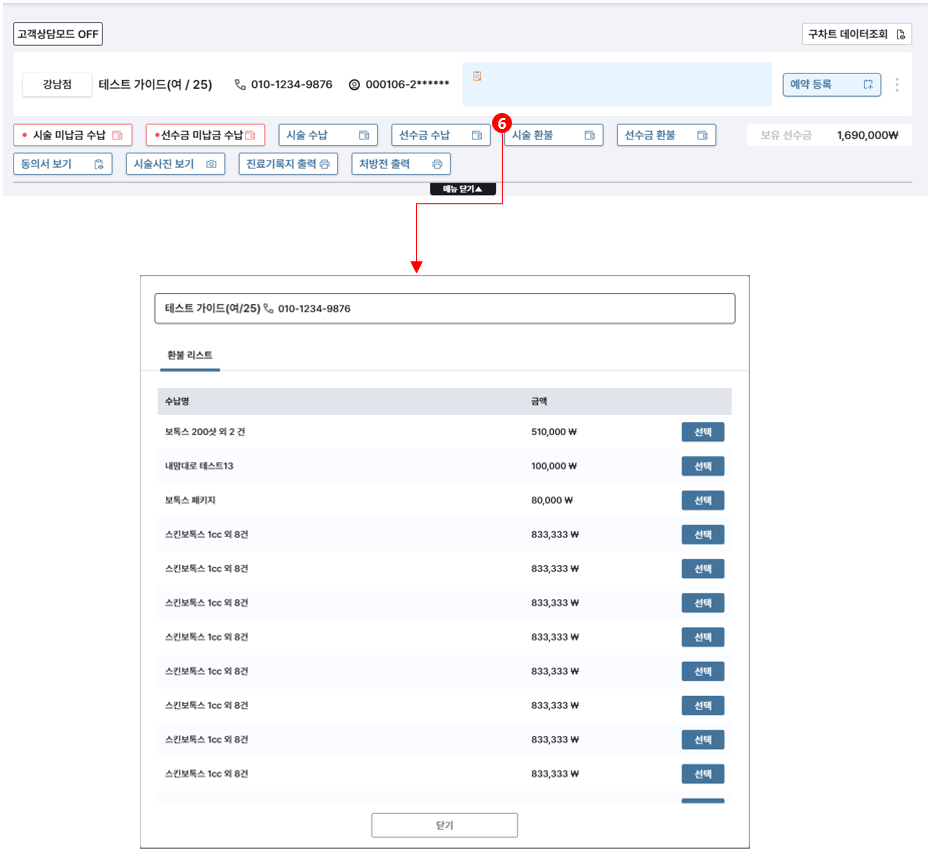Select the 강남점 branch label

tap(57, 84)
